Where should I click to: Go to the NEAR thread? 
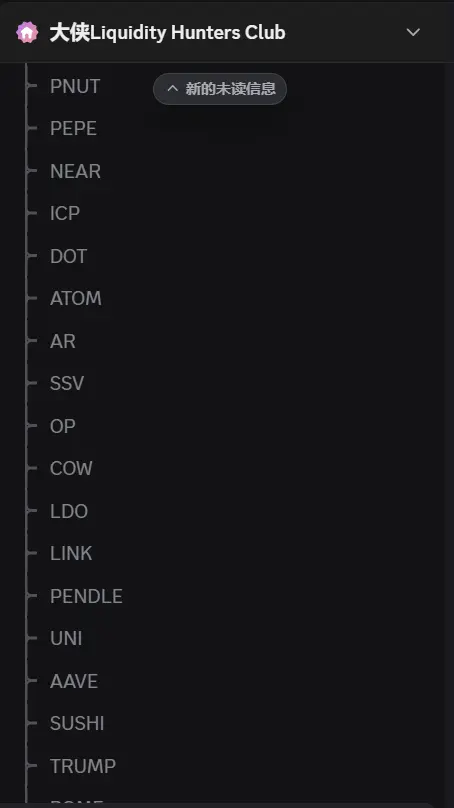pyautogui.click(x=75, y=171)
